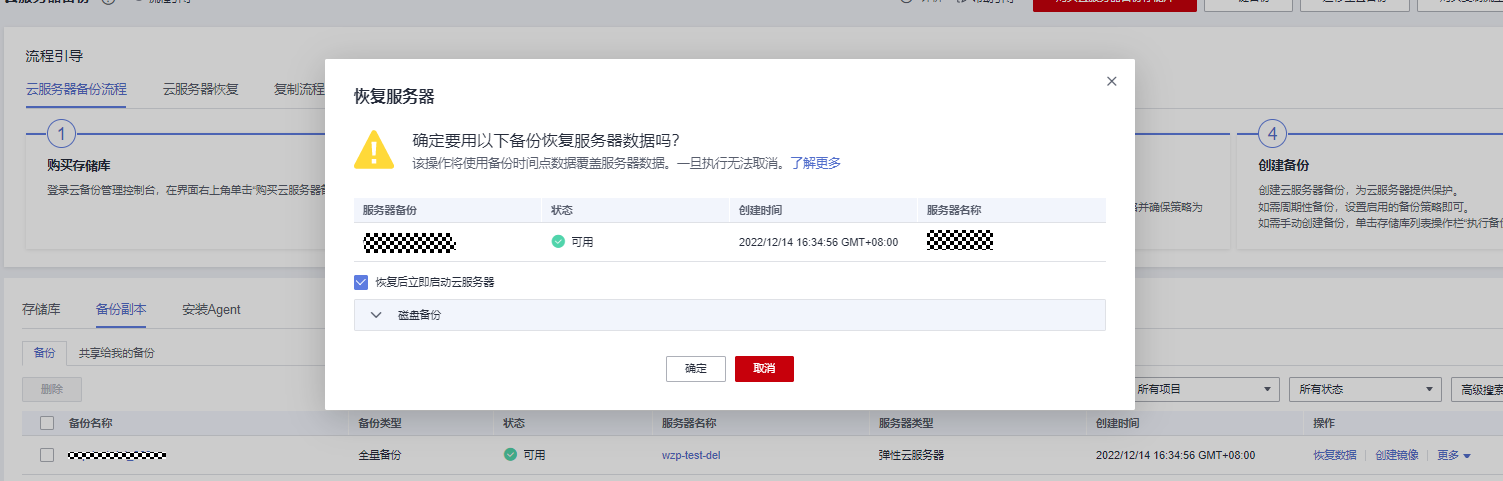Viewport: 1503px width, 481px height.
Task: Click the 流程引导 heading
Action: coord(54,56)
